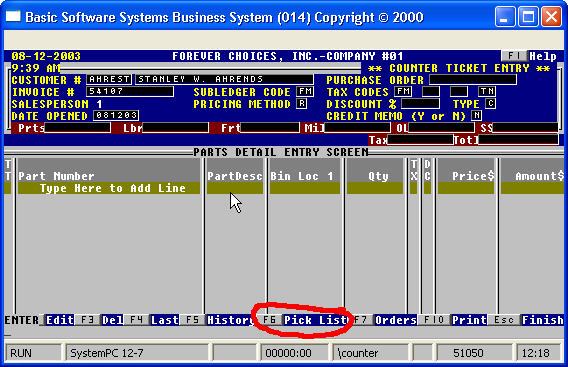
Task: Click the Esc Finish function key
Action: point(526,320)
